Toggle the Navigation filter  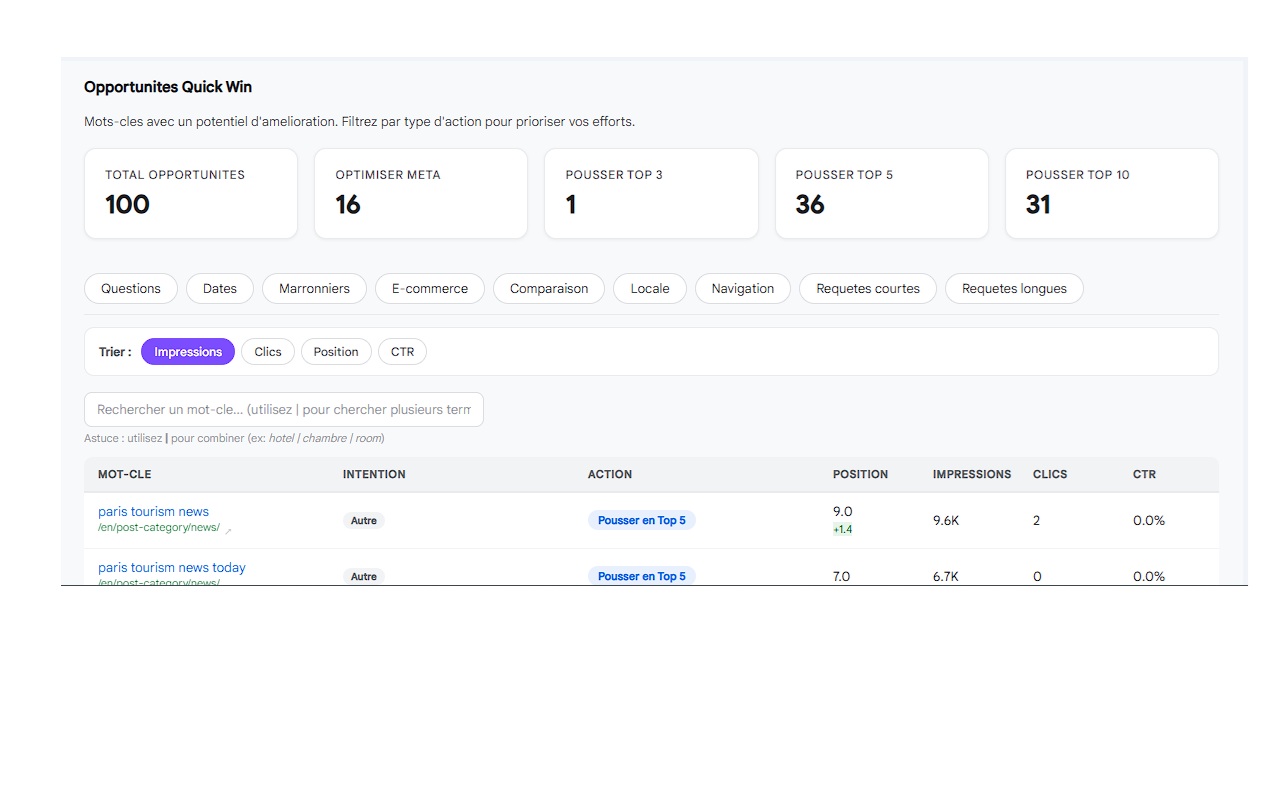742,288
